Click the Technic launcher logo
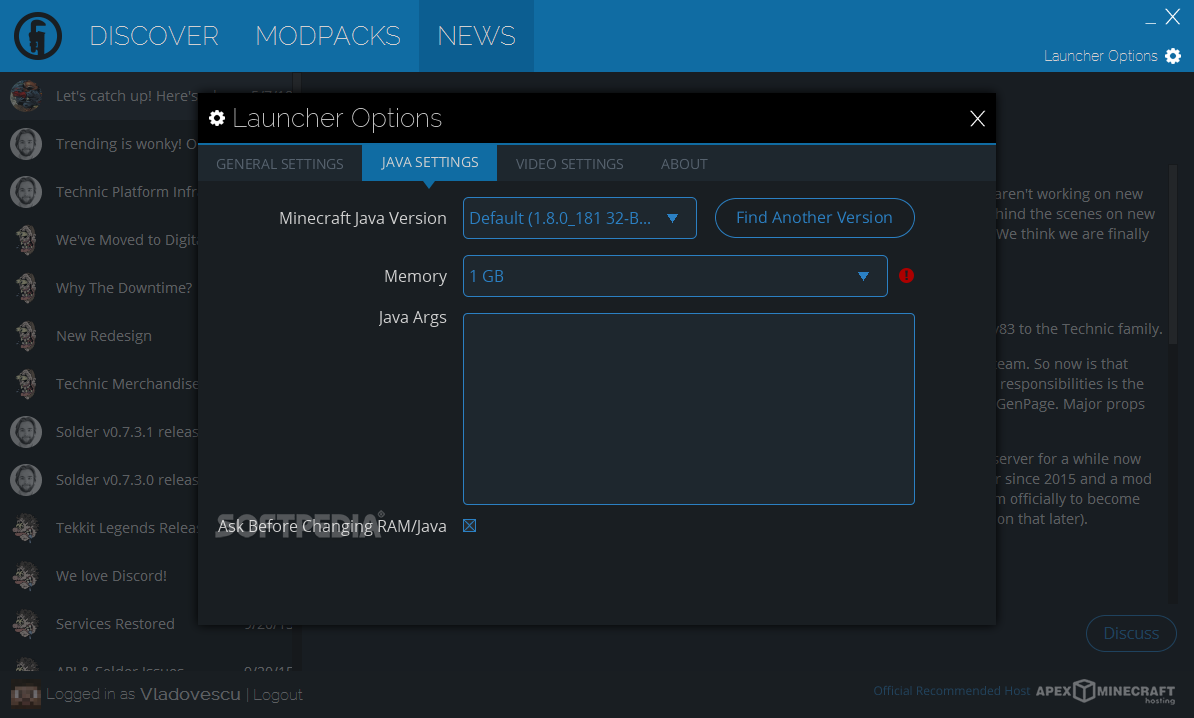1194x718 pixels. coord(37,36)
